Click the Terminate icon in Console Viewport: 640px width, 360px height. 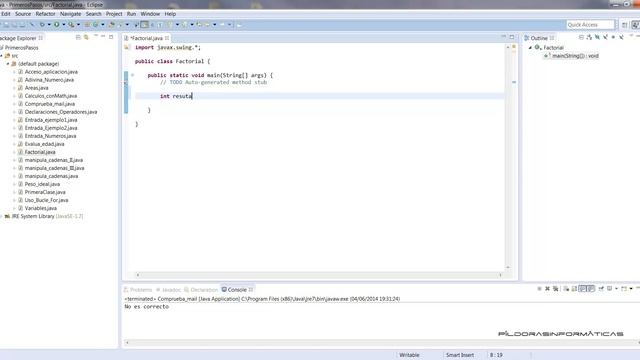pyautogui.click(x=539, y=289)
